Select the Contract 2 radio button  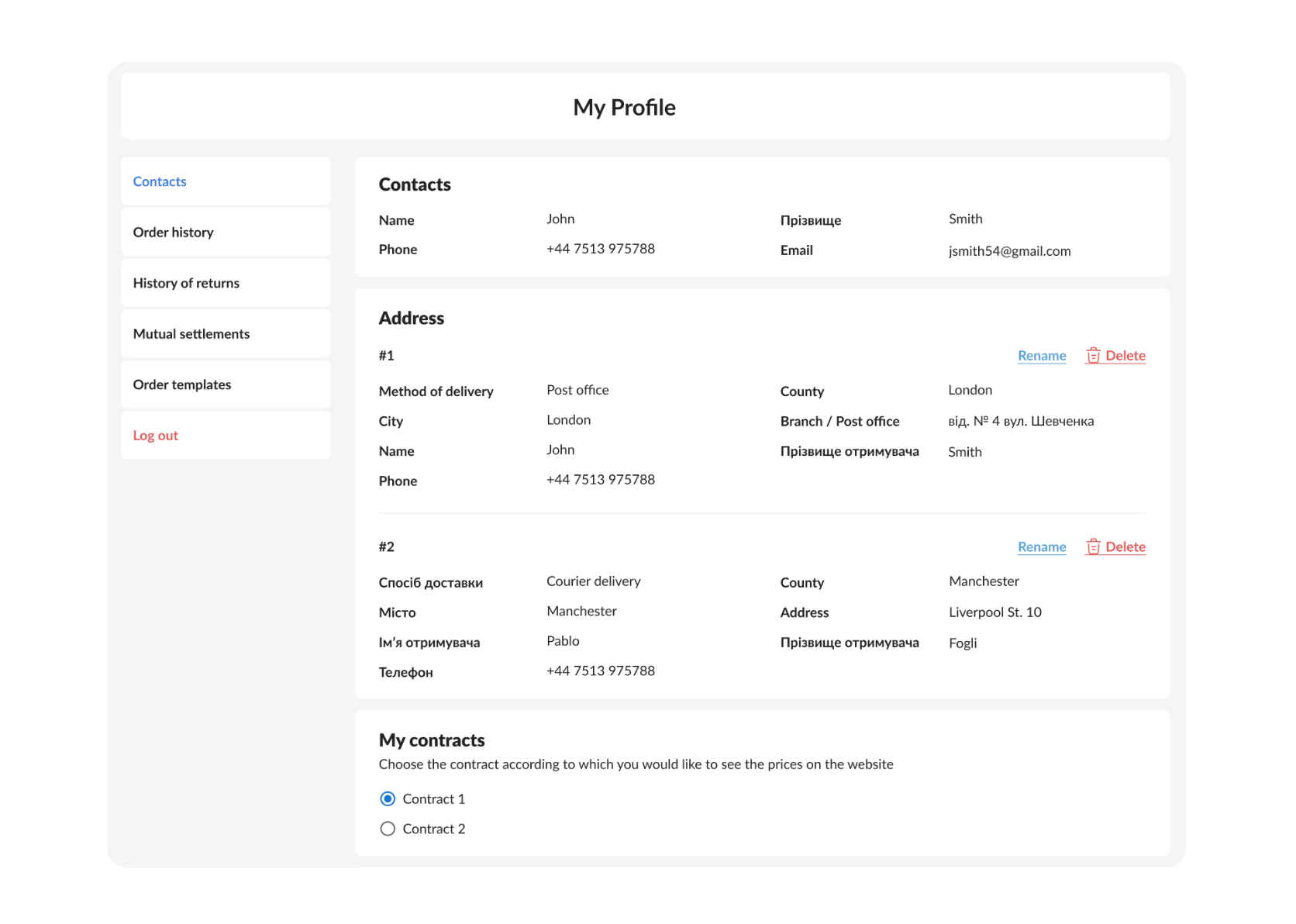tap(388, 829)
